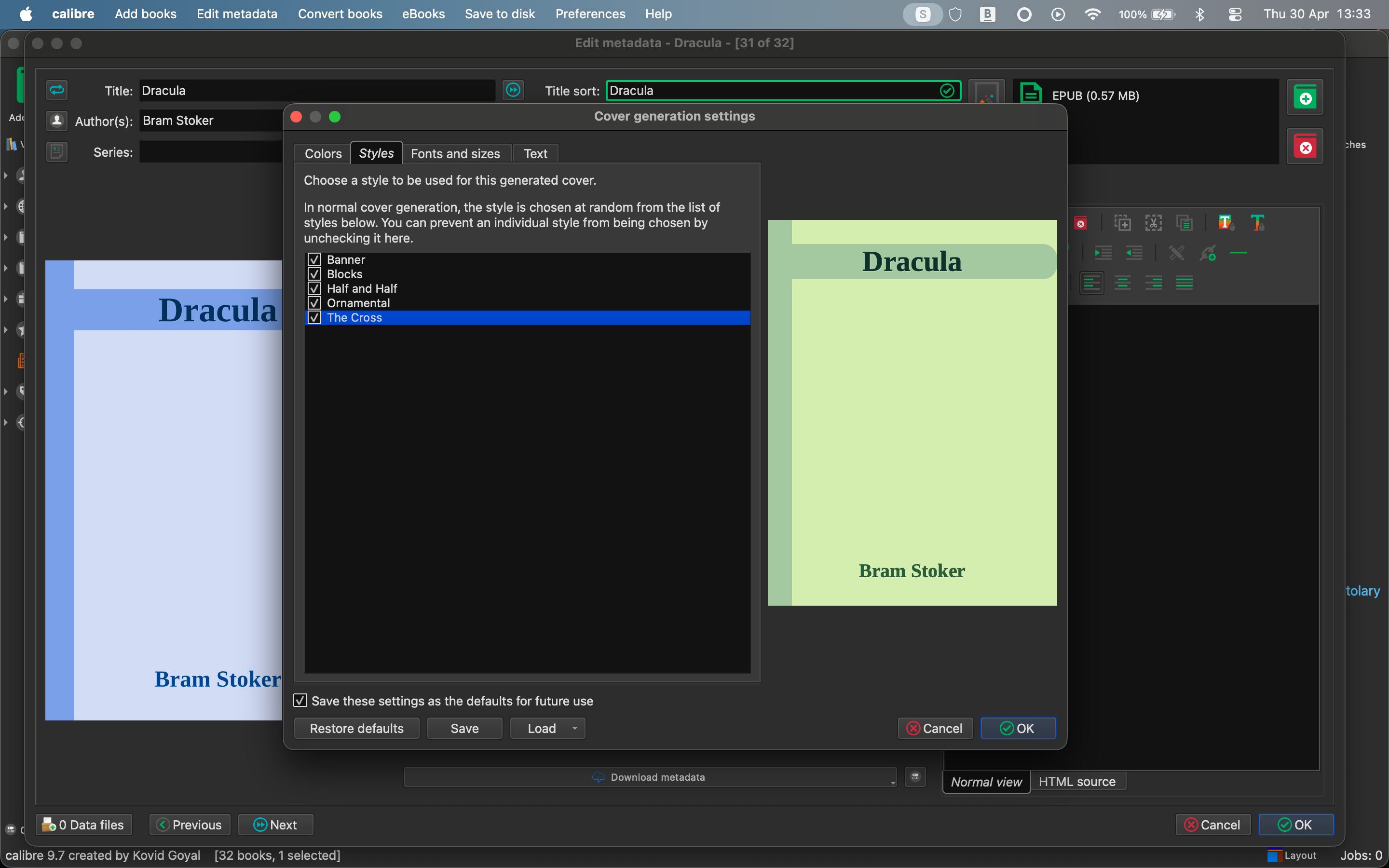The width and height of the screenshot is (1389, 868).
Task: Open Control Center from the menu bar
Action: click(x=1235, y=14)
